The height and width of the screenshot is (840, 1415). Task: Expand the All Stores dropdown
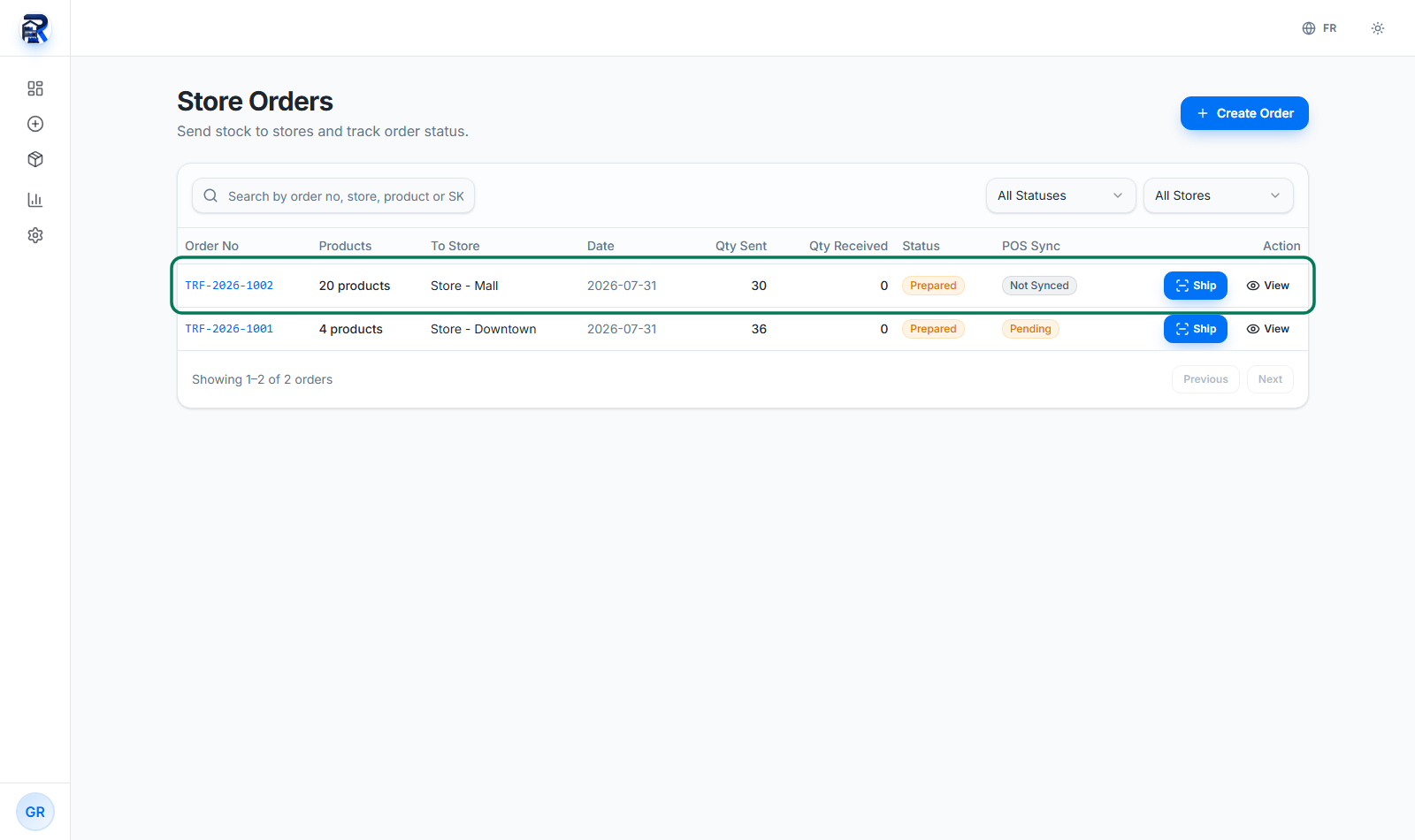(1218, 195)
